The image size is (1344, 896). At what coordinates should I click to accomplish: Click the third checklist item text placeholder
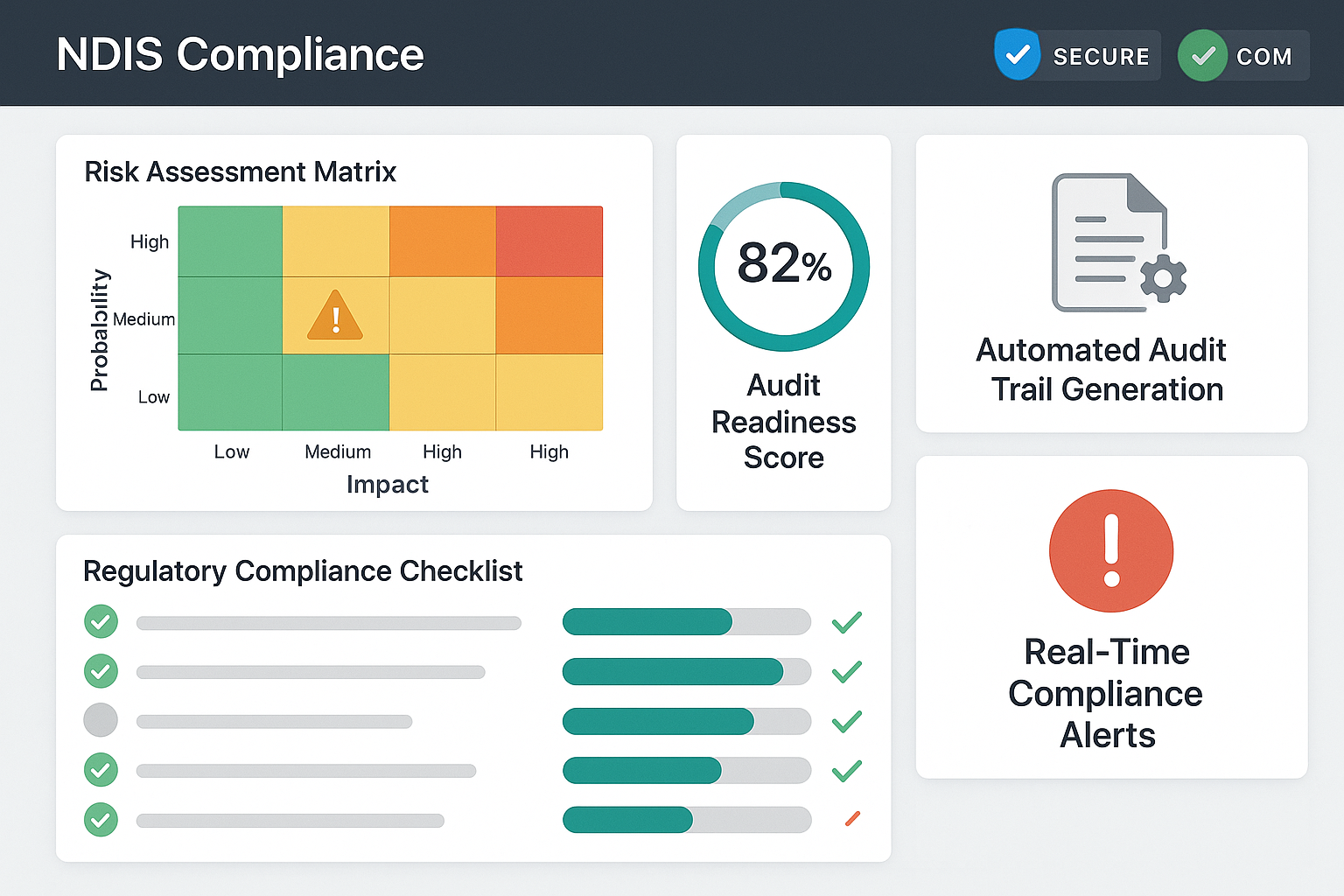(x=274, y=722)
